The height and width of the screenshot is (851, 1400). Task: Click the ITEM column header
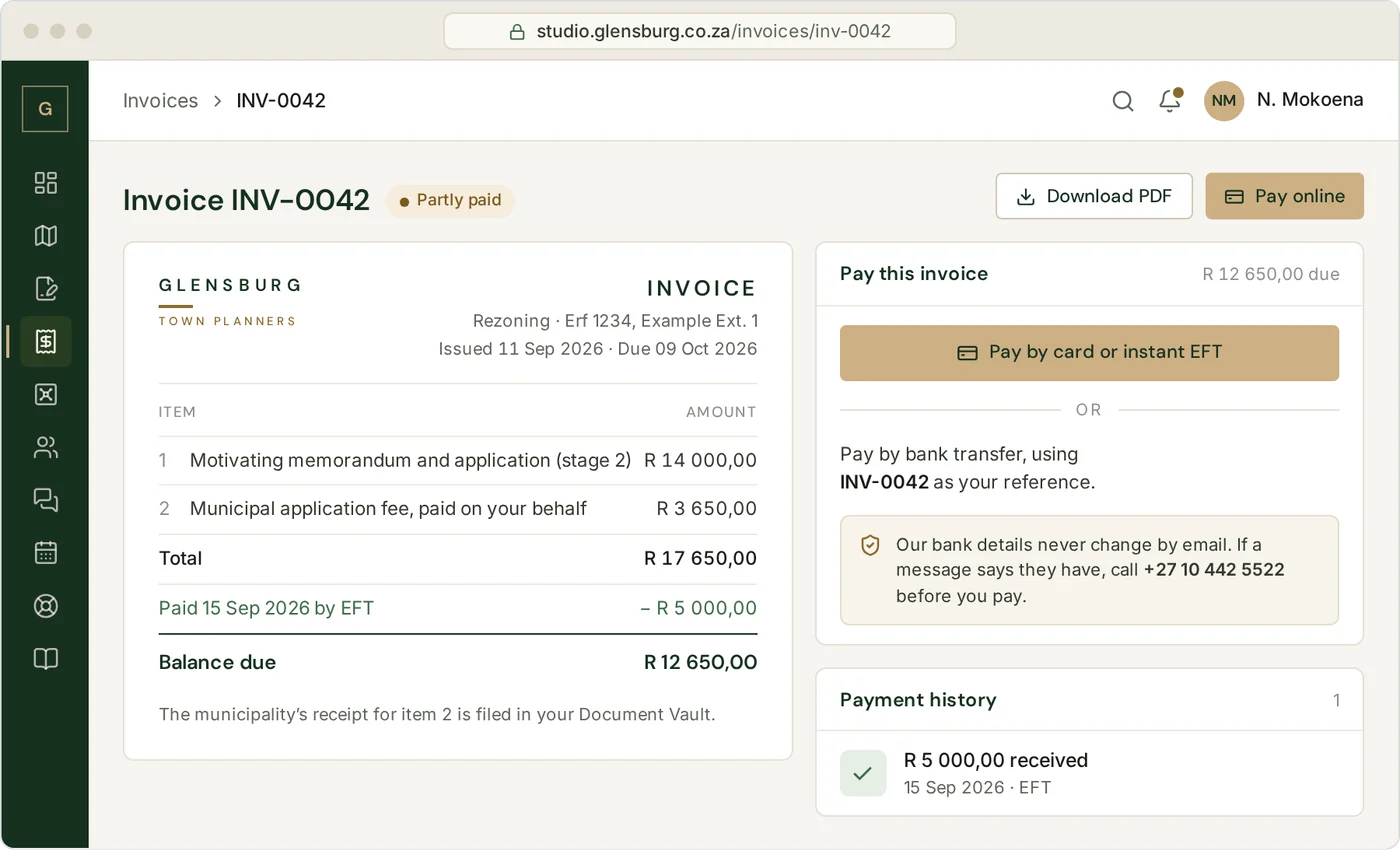(x=177, y=412)
